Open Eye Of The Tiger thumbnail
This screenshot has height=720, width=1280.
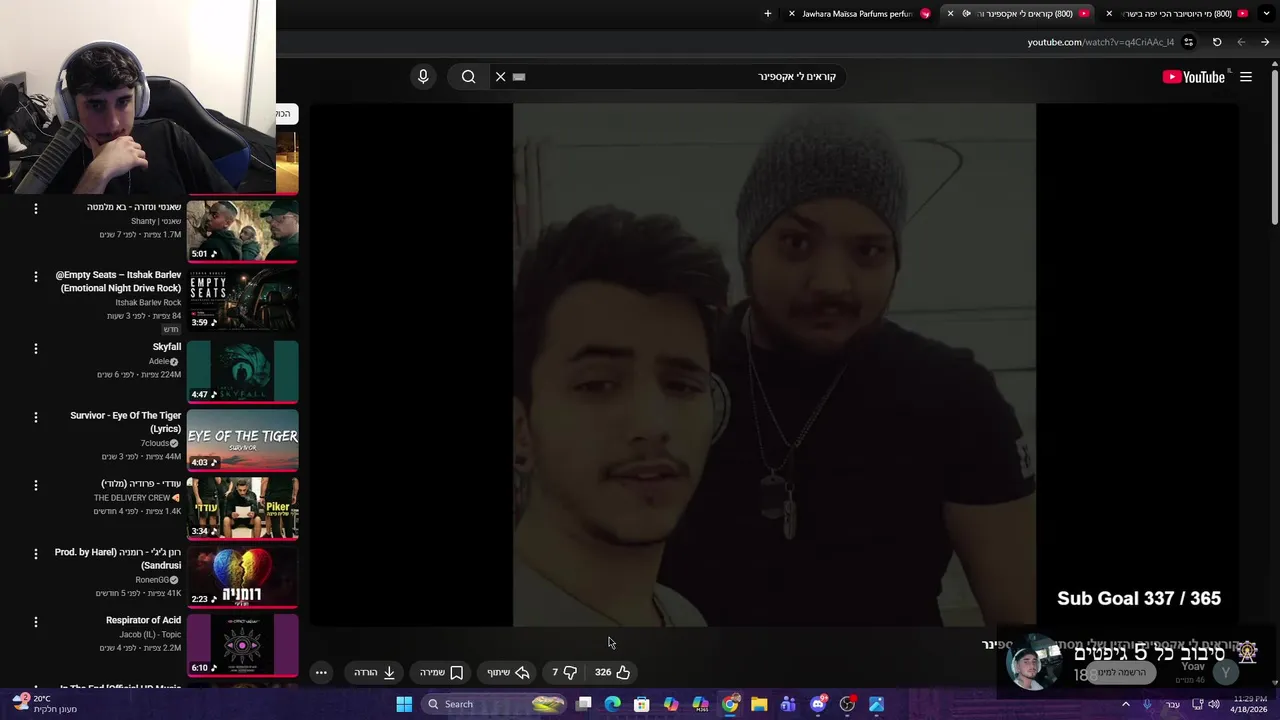[242, 439]
